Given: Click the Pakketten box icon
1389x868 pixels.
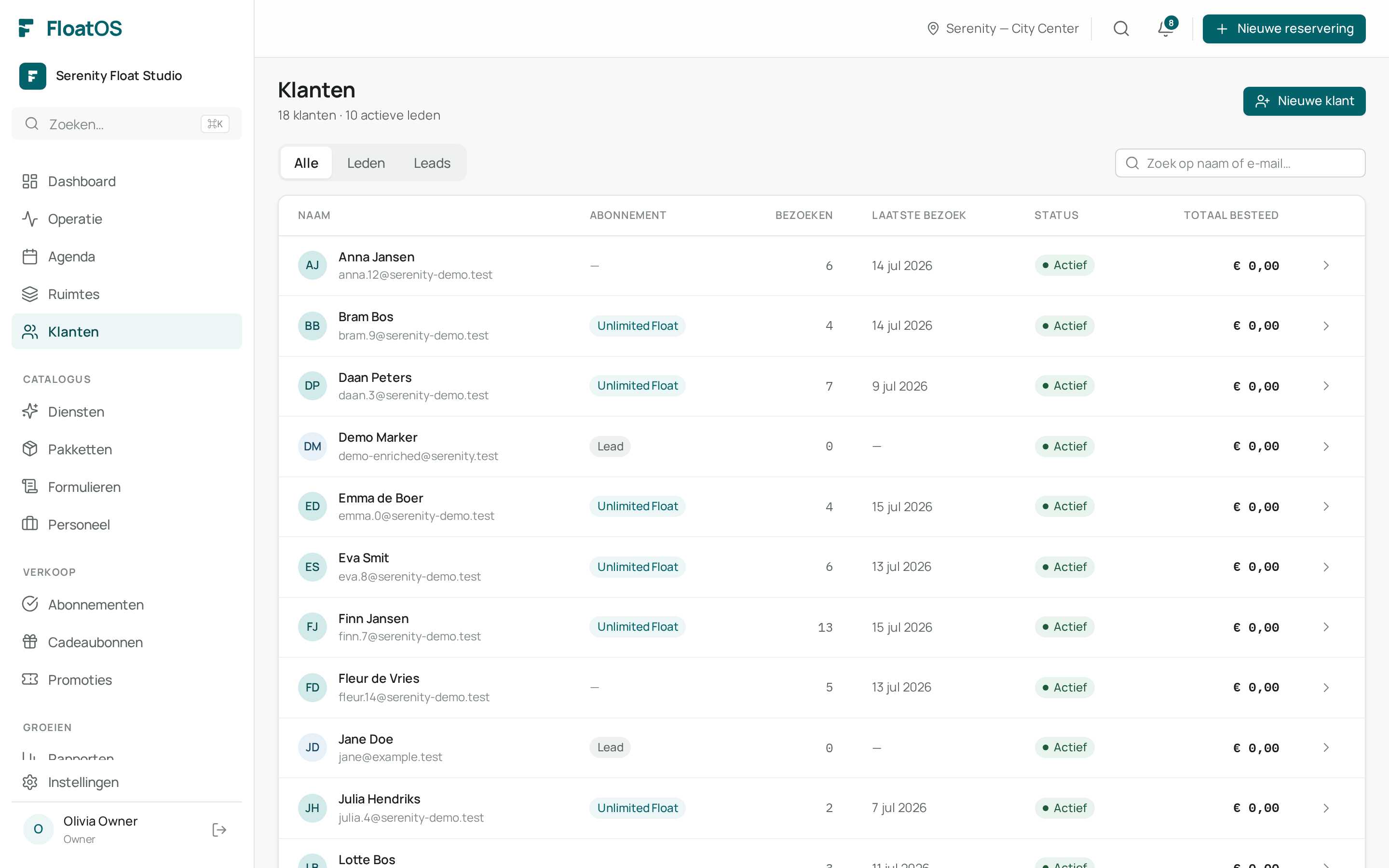Looking at the screenshot, I should [x=30, y=449].
